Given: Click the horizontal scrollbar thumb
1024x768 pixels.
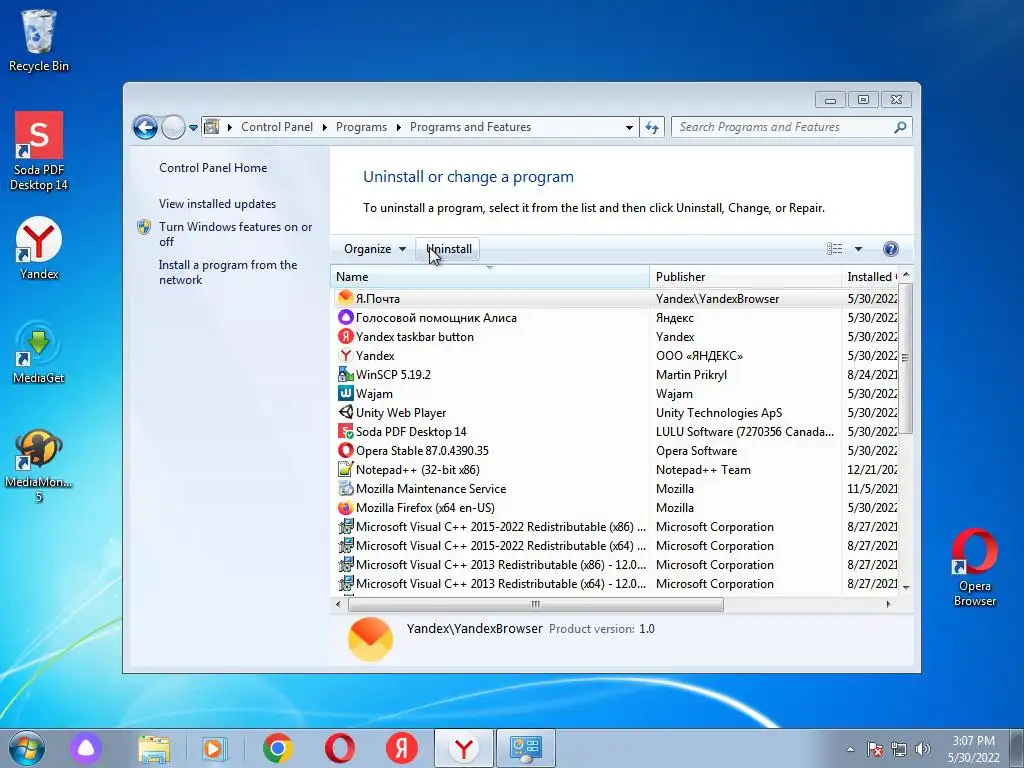Looking at the screenshot, I should [x=536, y=605].
